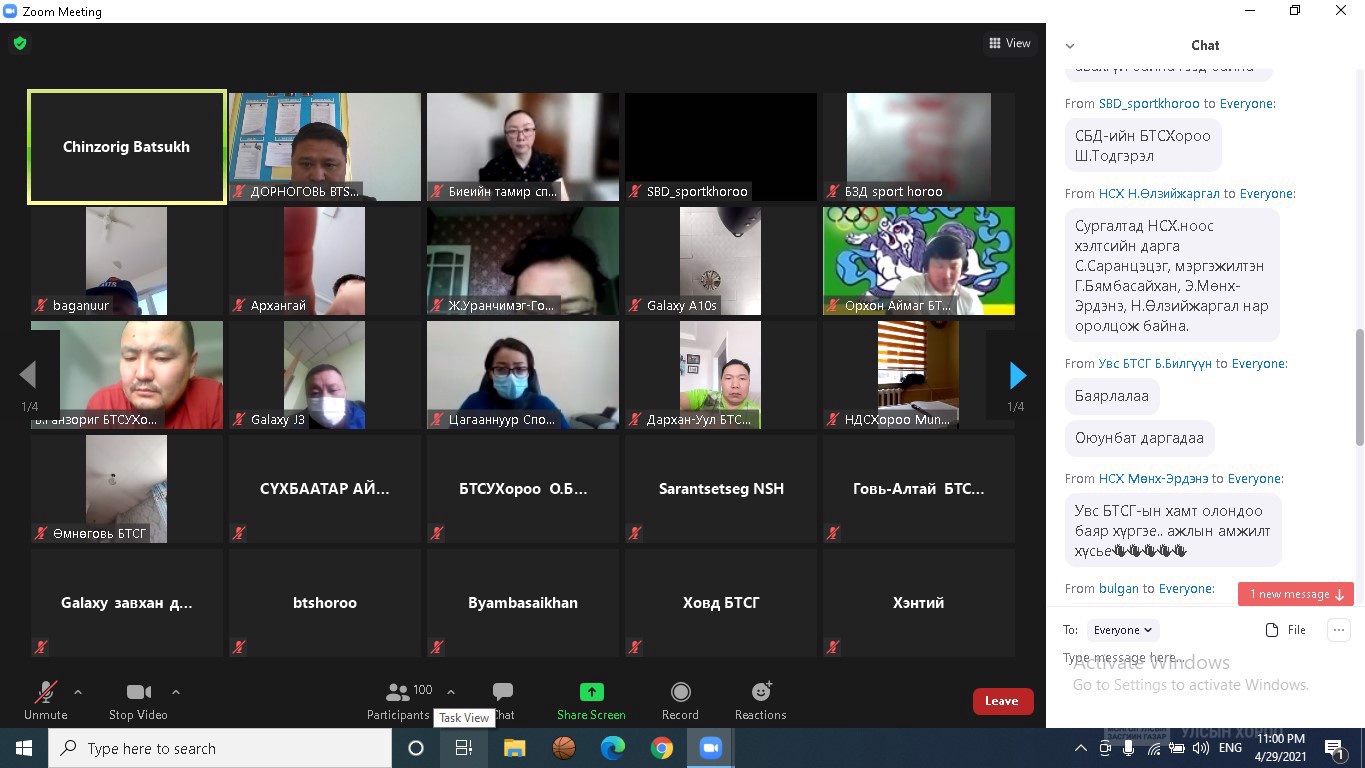Screen dimensions: 1365x768
Task: Click sender НСХ Мөнх-Эрдэнэ in chat
Action: [x=1153, y=478]
